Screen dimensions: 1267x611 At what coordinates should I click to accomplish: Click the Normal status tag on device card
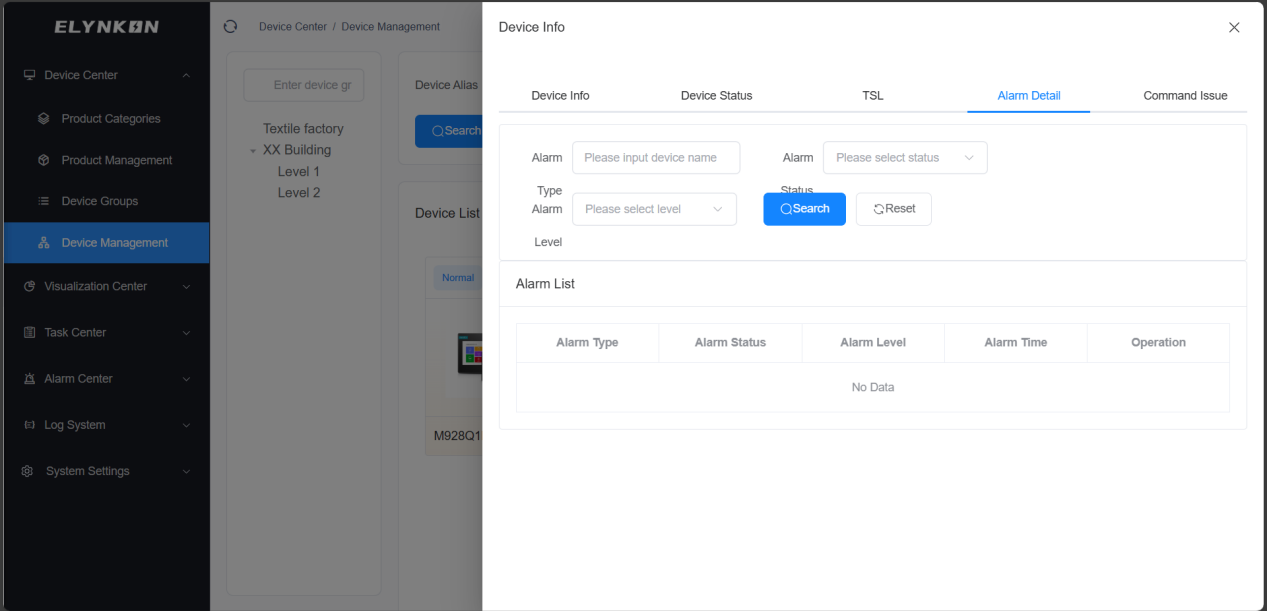pyautogui.click(x=457, y=278)
